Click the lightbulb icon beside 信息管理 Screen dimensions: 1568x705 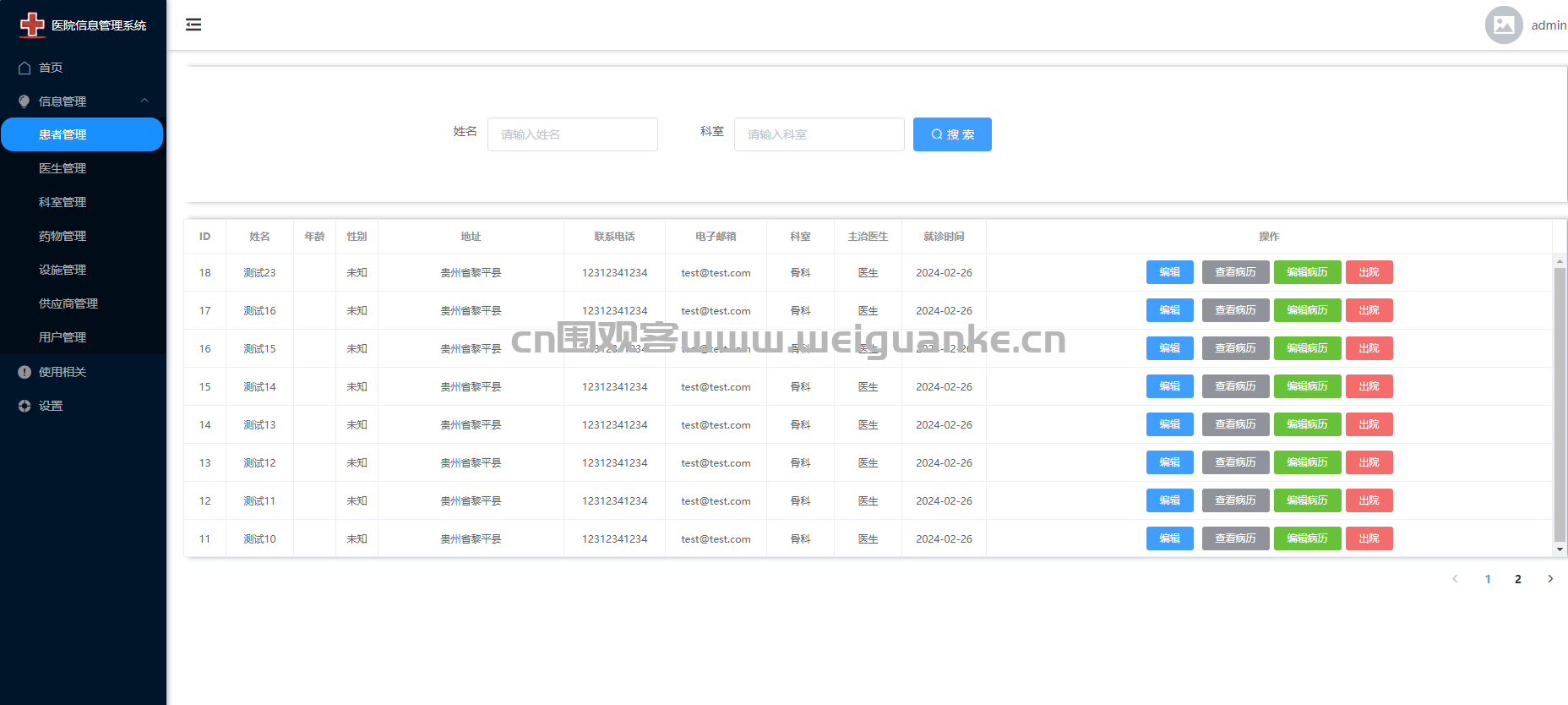(x=24, y=101)
